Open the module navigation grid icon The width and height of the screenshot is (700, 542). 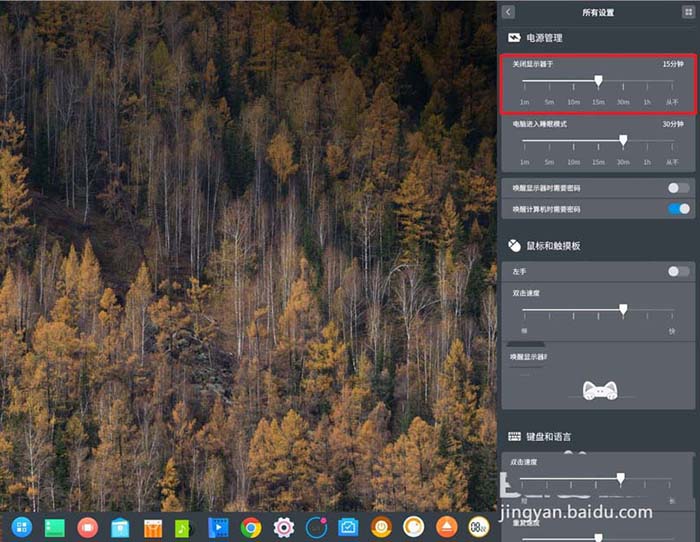coord(688,12)
